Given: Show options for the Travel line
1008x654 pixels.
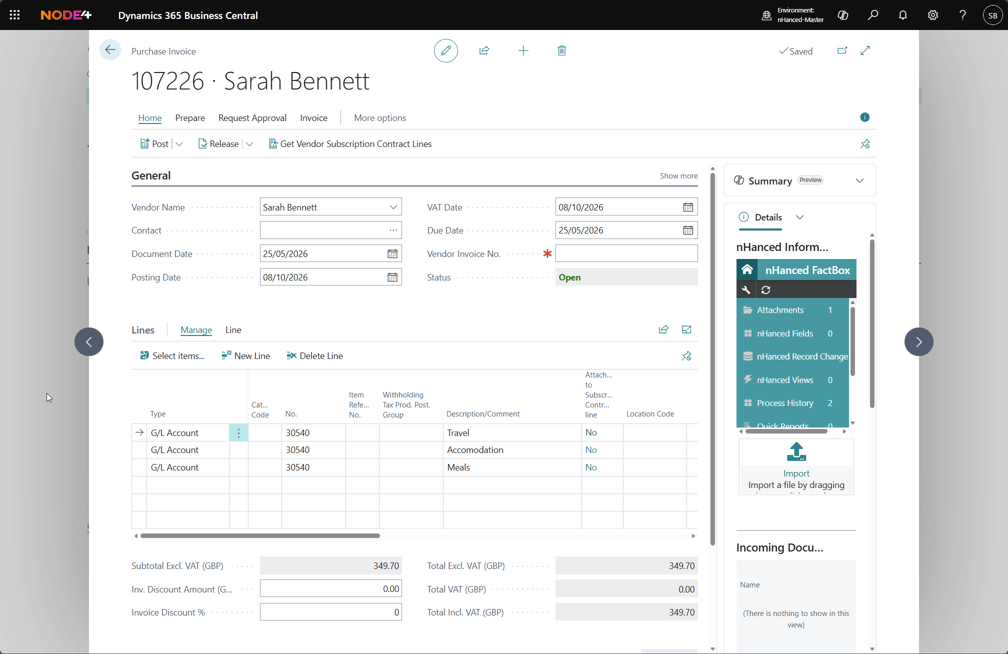Looking at the screenshot, I should 238,433.
